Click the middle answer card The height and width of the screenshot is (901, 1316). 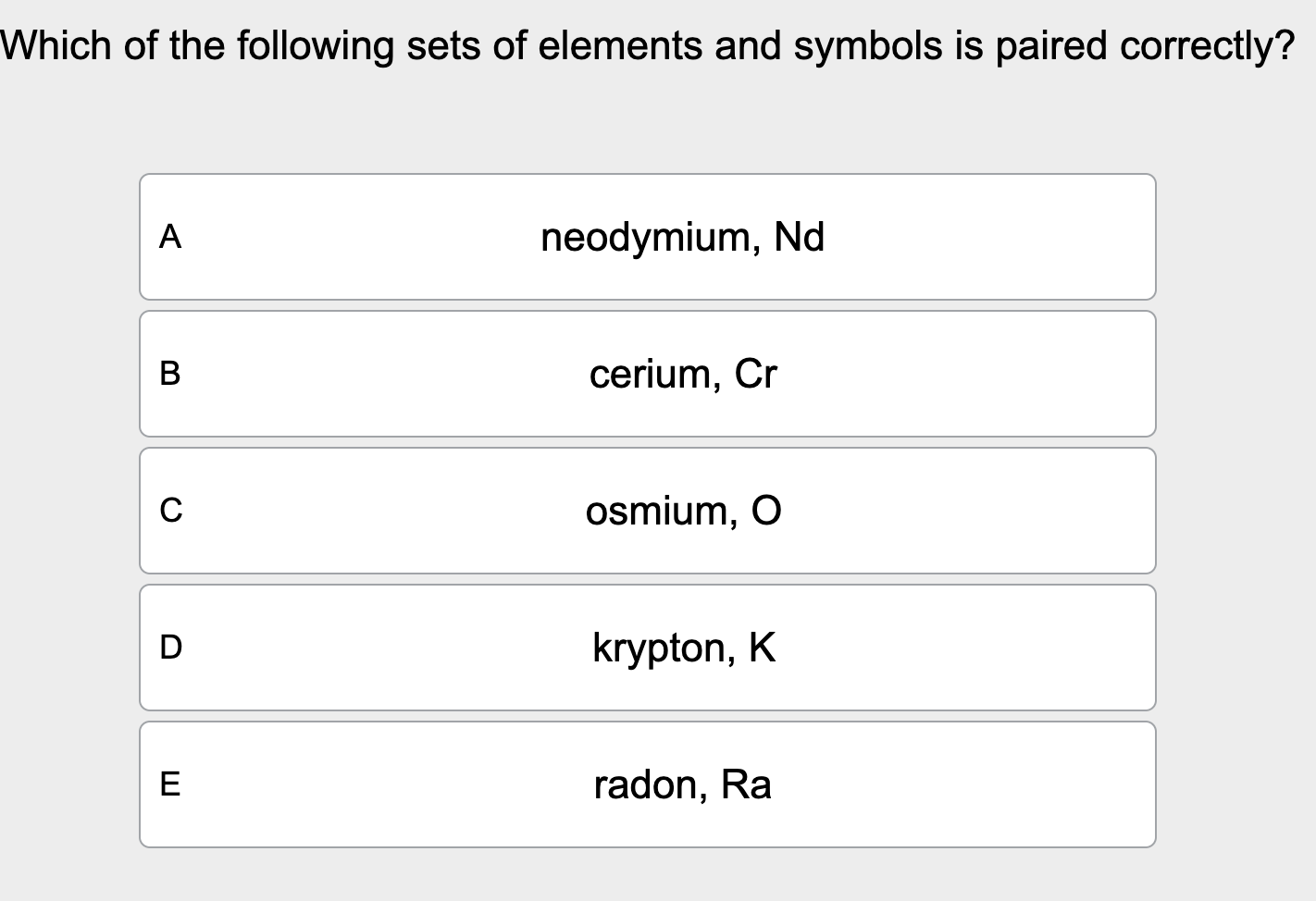648,510
